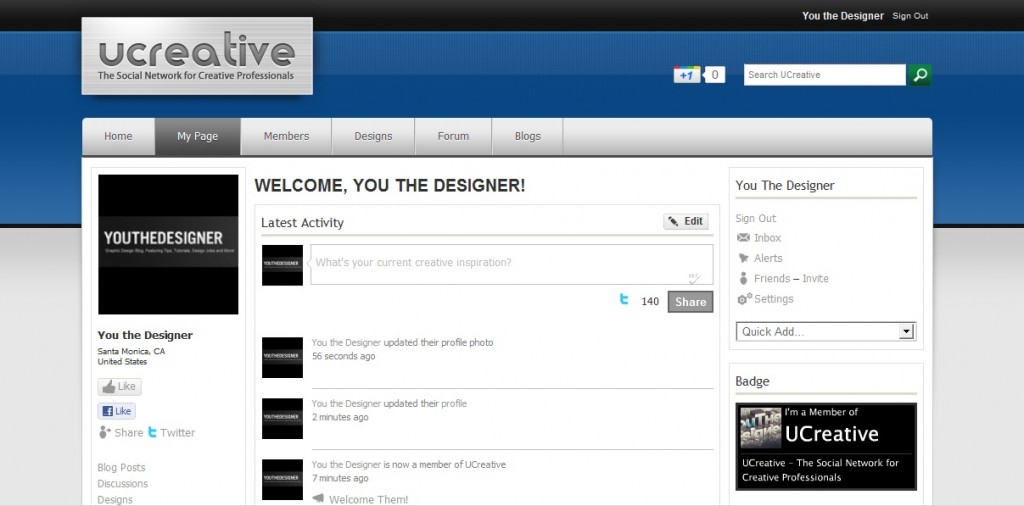Click the spell-check icon in status box

(694, 278)
